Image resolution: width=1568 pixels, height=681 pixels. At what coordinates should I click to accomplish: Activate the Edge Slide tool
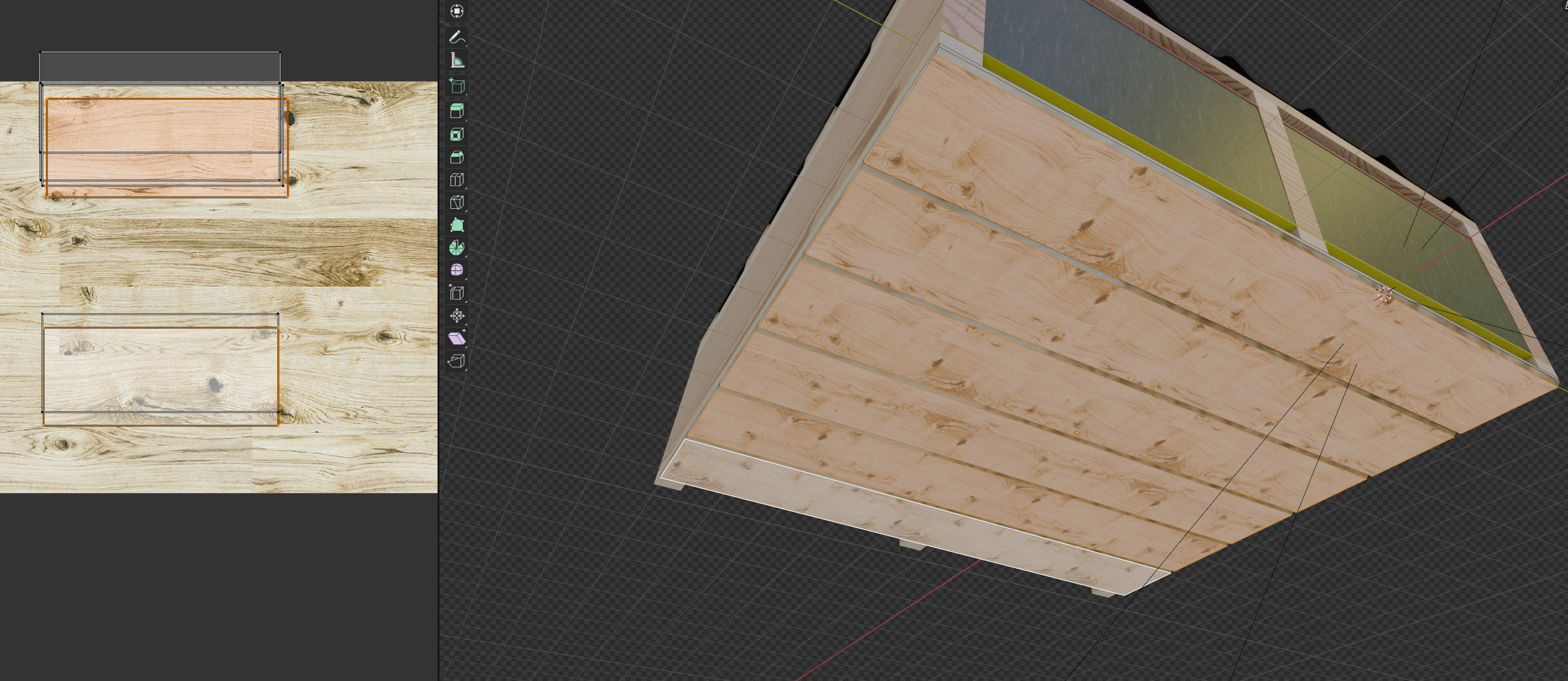(456, 293)
